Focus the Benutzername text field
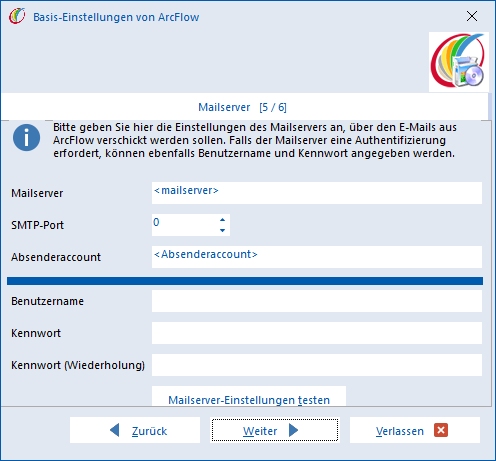This screenshot has width=496, height=461. [317, 301]
